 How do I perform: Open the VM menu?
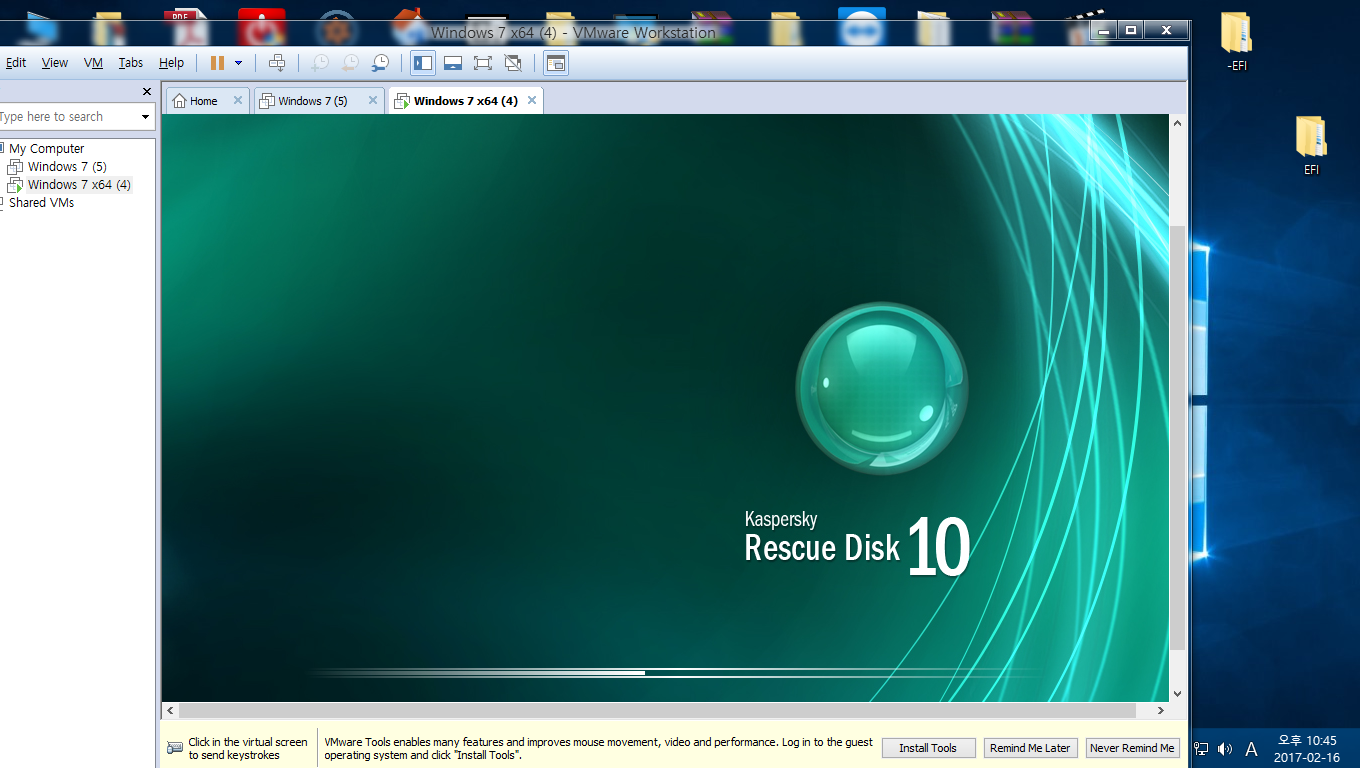(93, 62)
